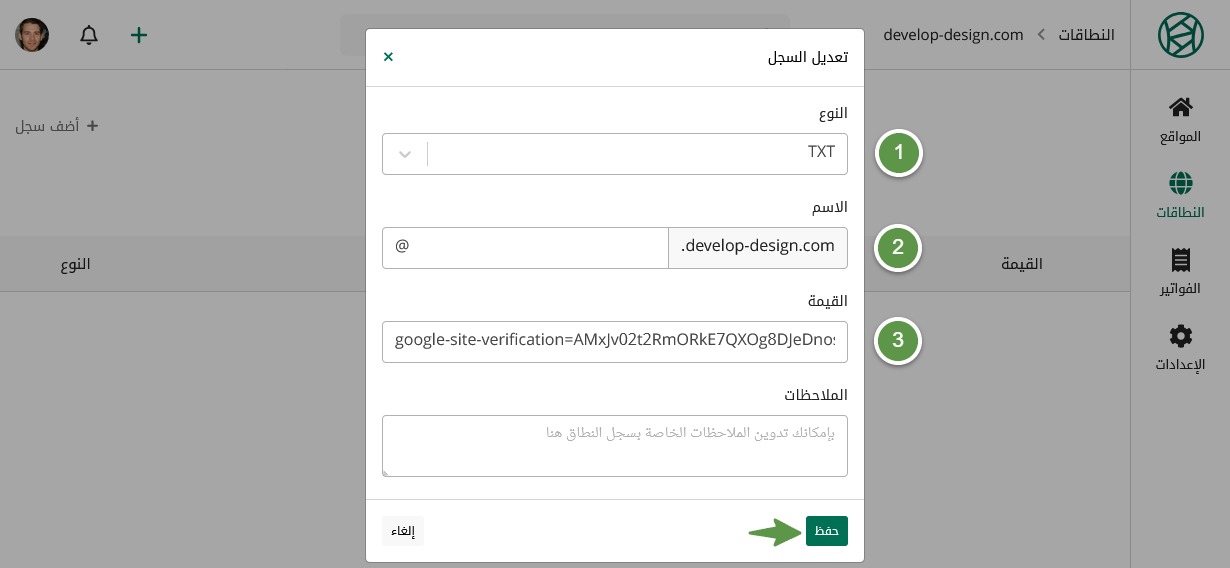Image resolution: width=1230 pixels, height=568 pixels.
Task: Save the record with حفظ button
Action: [826, 531]
